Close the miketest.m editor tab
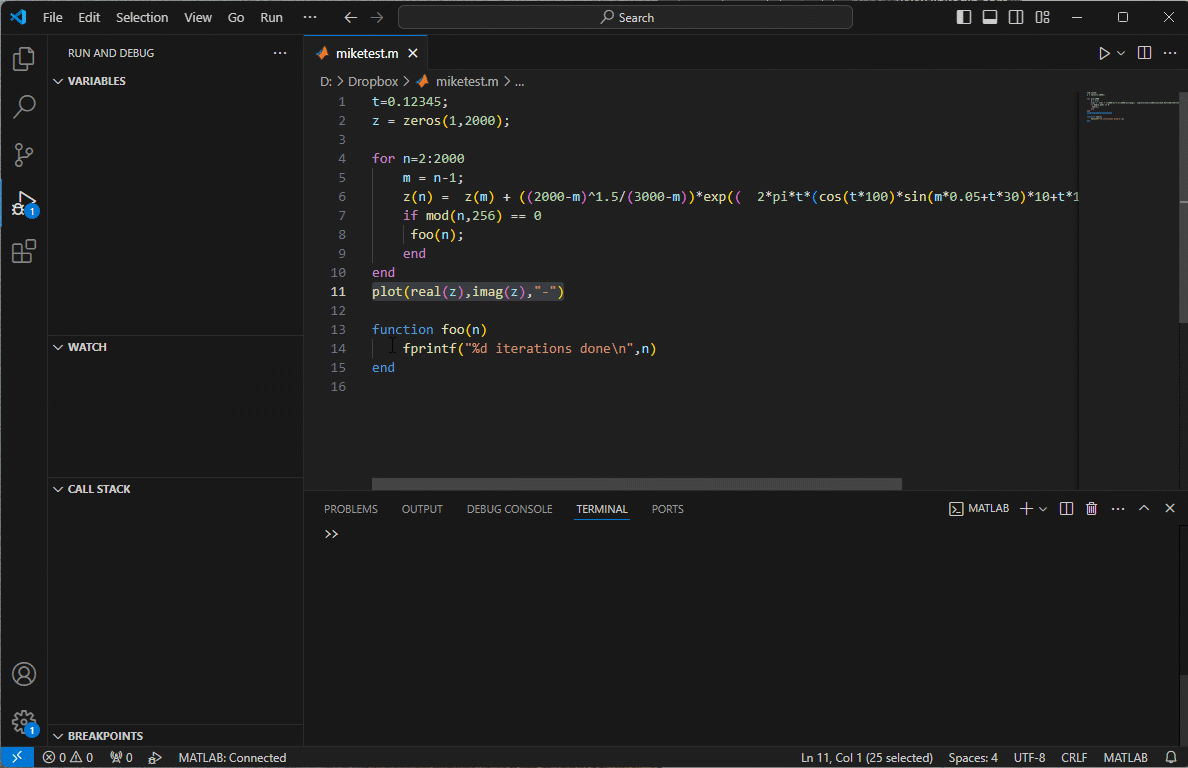 coord(413,53)
